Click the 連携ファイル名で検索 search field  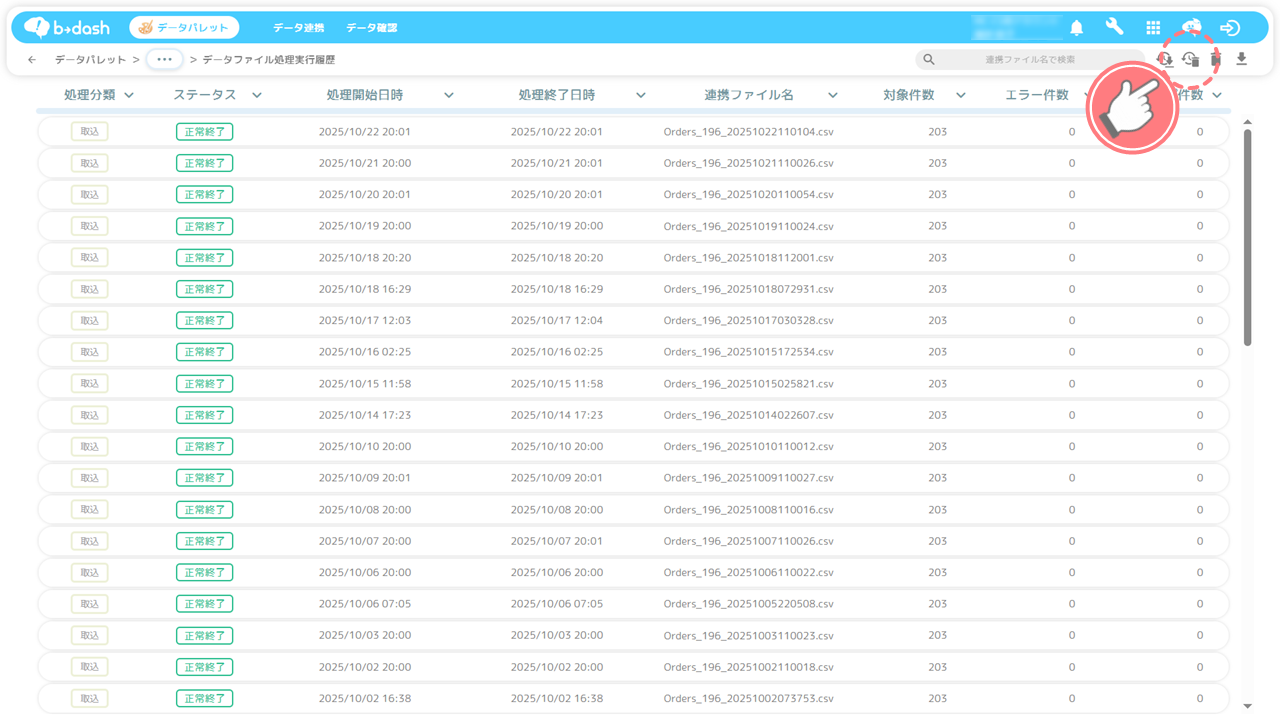1030,60
